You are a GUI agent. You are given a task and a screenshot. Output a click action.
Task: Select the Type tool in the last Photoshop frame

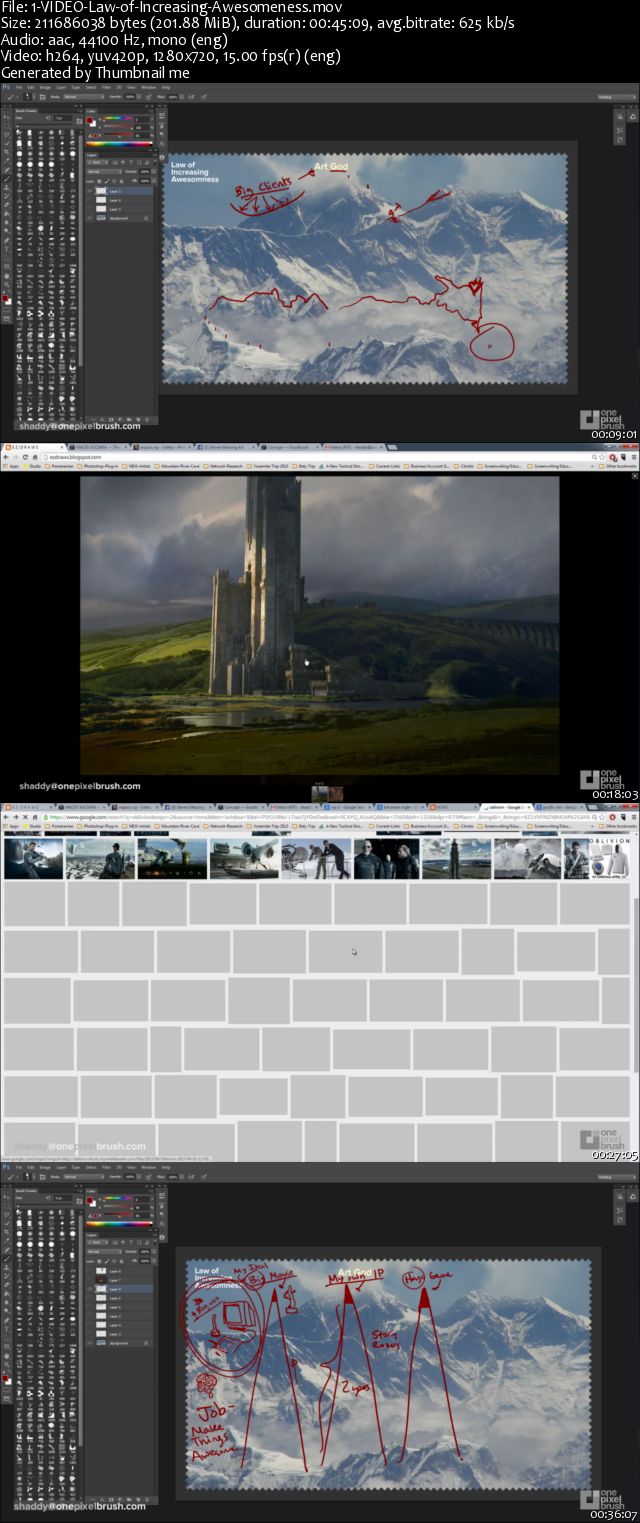[x=6, y=1329]
